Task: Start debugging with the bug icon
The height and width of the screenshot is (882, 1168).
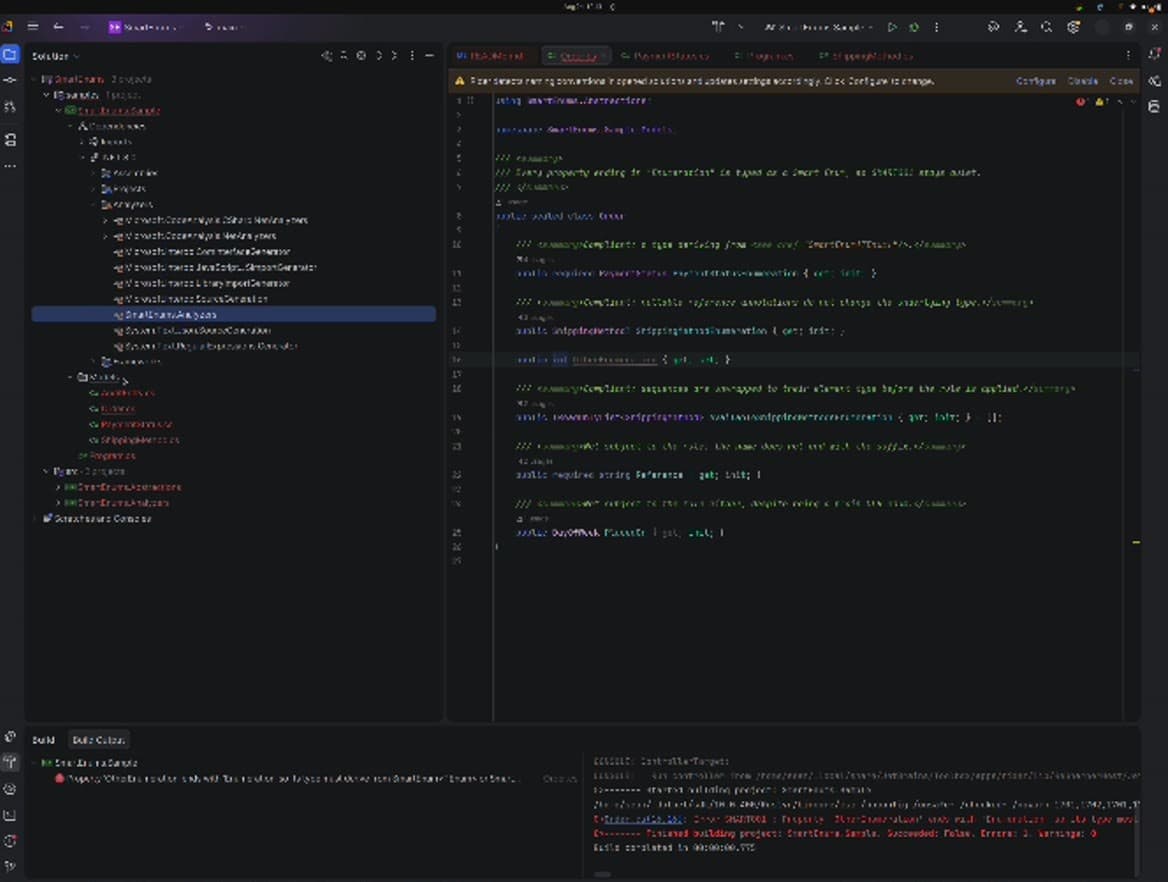Action: [914, 27]
